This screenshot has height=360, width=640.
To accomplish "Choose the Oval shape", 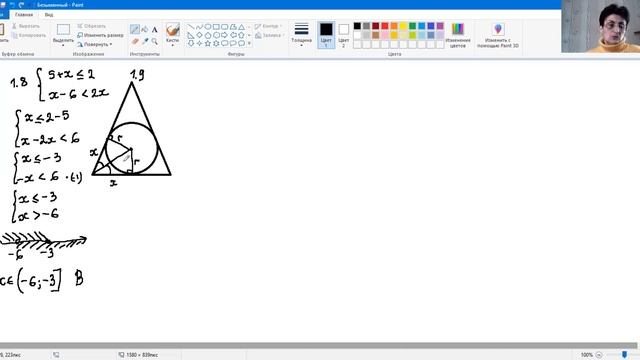I will 208,27.
